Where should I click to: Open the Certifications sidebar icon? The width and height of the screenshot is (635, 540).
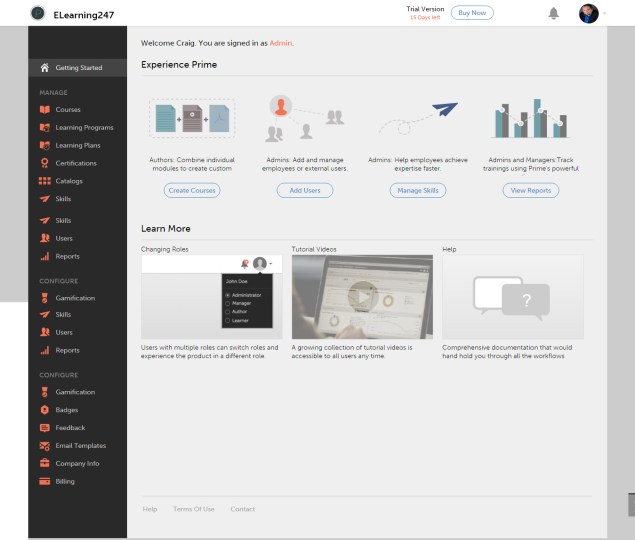[x=44, y=163]
